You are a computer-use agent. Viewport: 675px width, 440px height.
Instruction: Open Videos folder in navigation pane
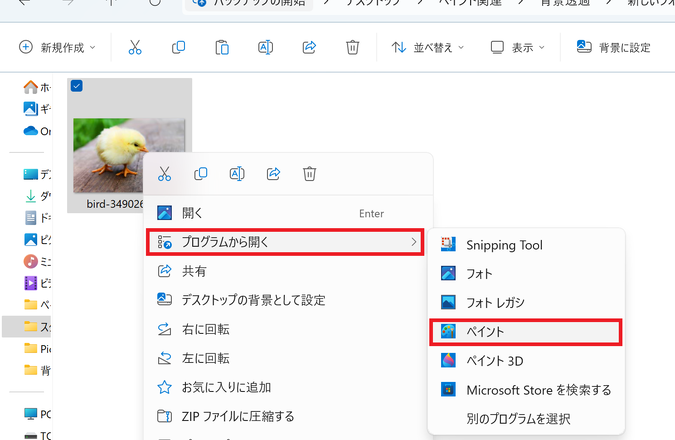[x=37, y=283]
